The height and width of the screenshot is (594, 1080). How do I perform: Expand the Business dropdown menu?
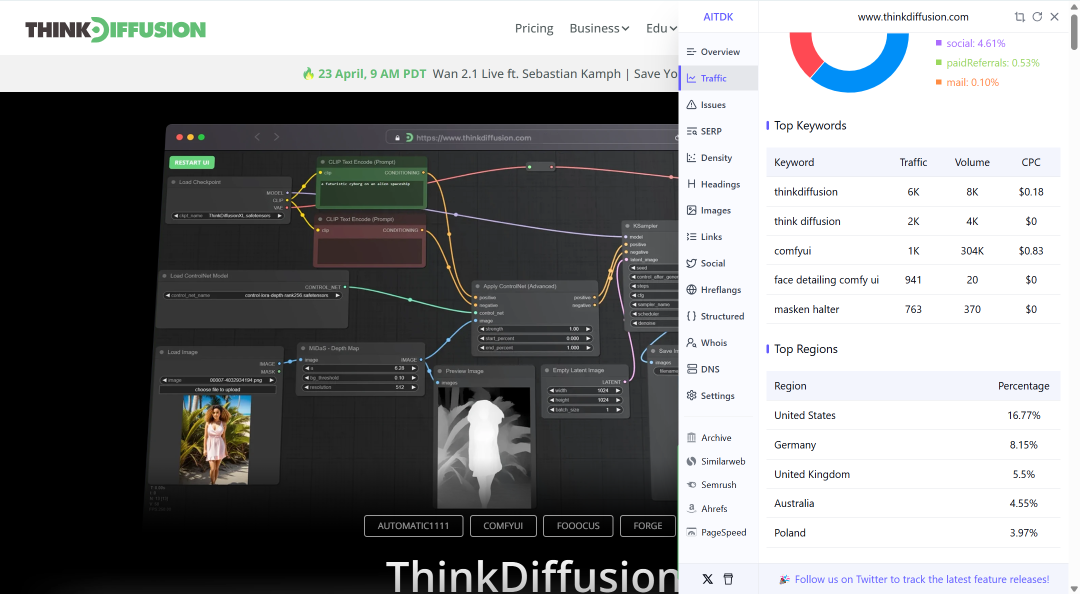(599, 28)
